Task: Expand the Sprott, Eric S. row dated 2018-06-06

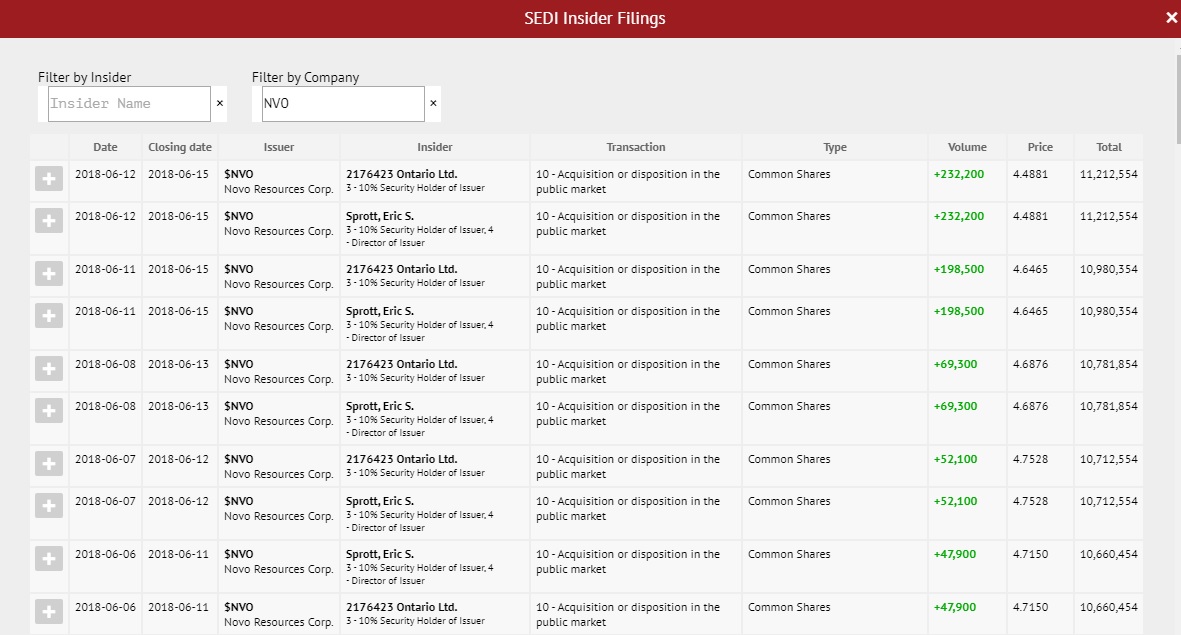Action: 49,559
